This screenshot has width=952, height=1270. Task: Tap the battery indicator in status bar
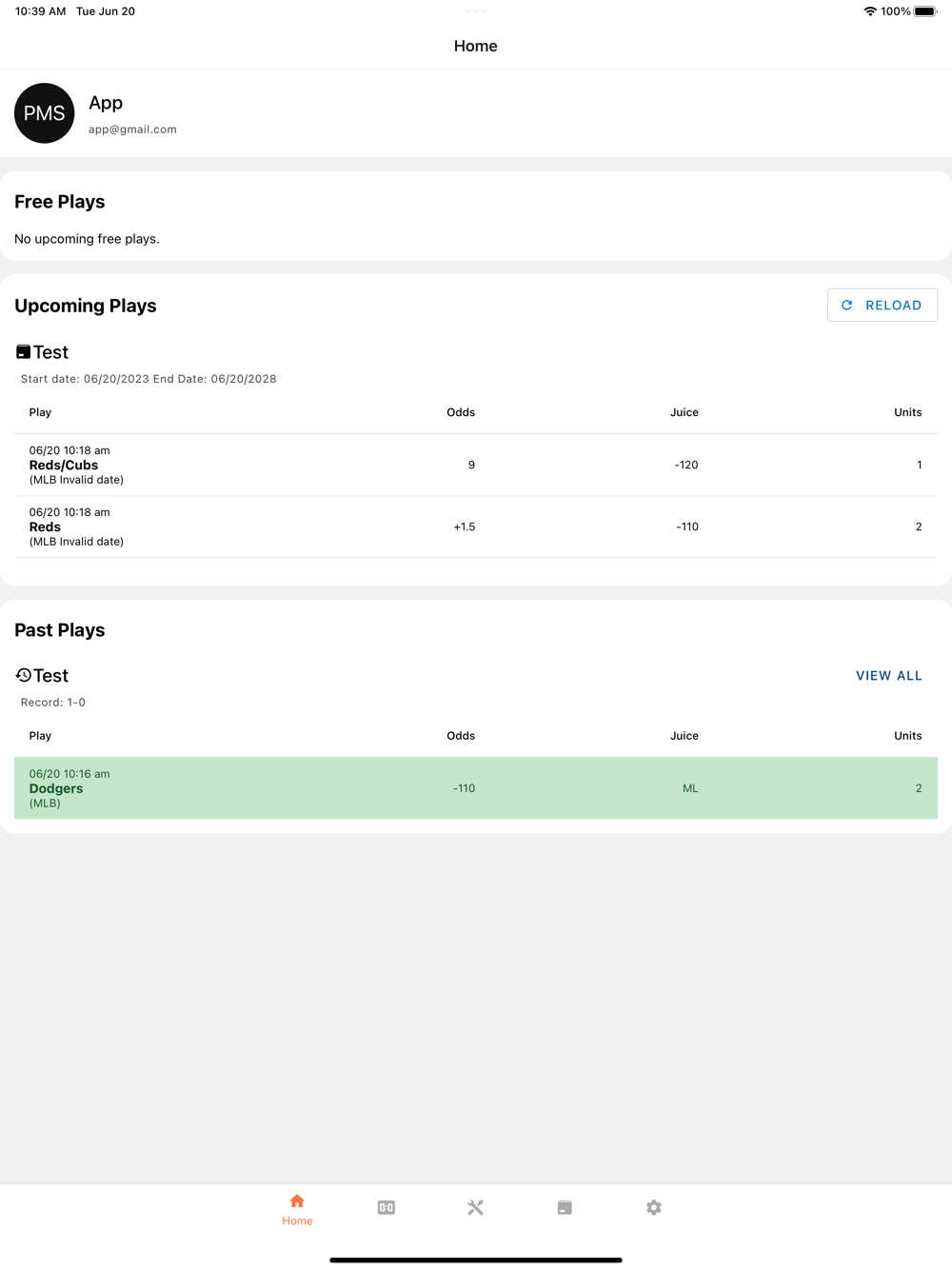(x=924, y=11)
